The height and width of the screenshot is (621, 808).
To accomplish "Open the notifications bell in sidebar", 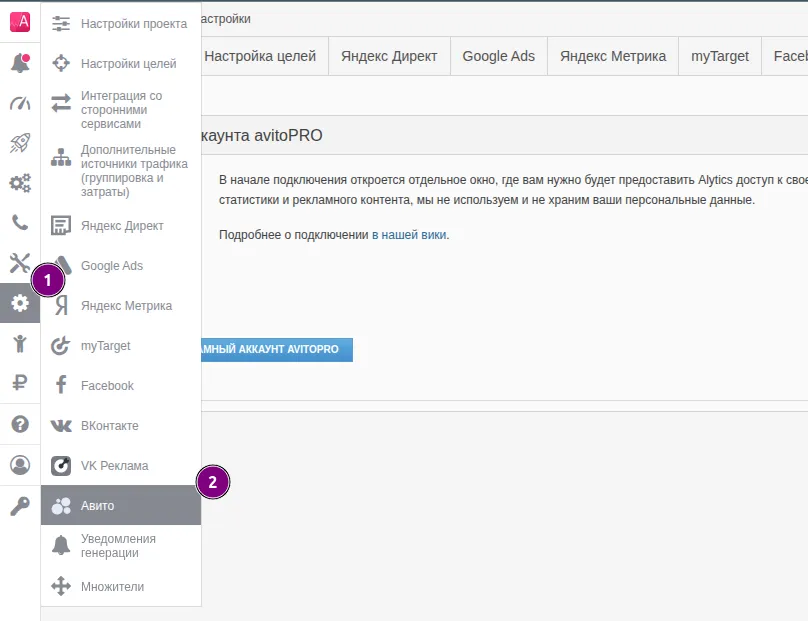I will click(x=20, y=63).
